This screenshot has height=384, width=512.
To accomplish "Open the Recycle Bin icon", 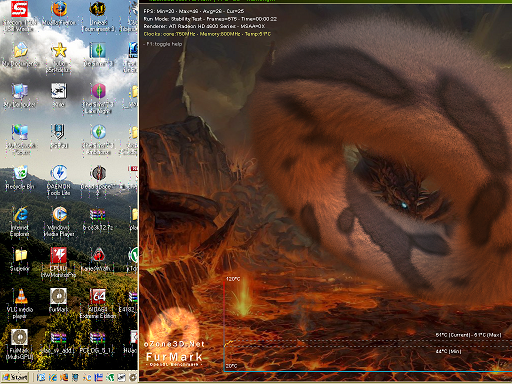I will click(x=20, y=177).
